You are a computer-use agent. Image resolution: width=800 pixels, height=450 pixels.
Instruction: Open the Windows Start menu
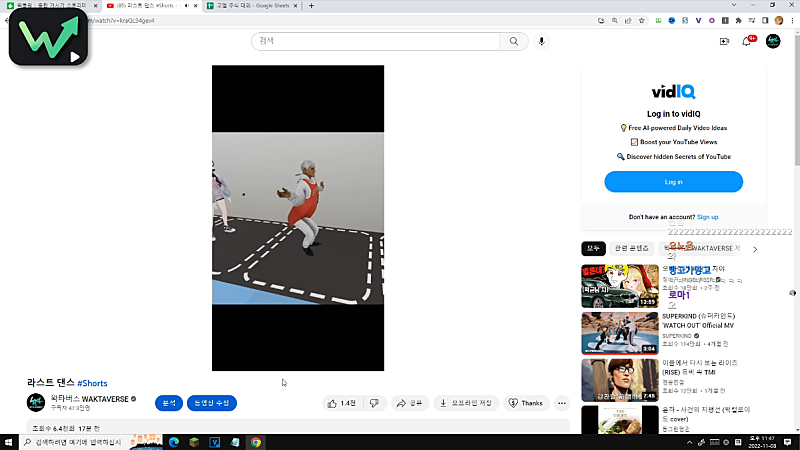click(x=9, y=442)
